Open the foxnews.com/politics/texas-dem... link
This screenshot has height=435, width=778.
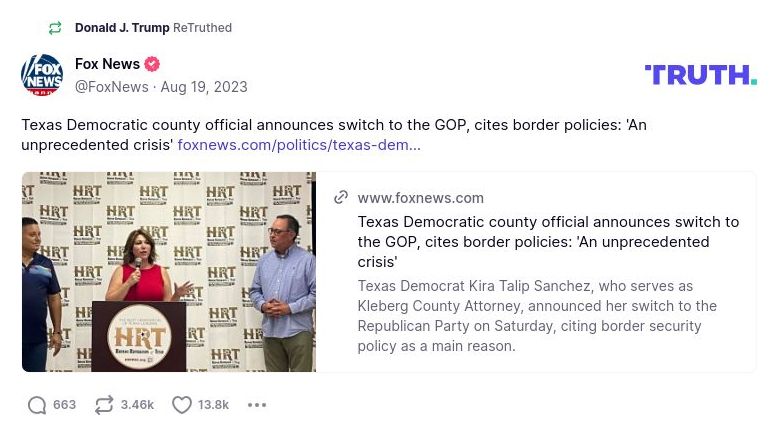coord(299,145)
